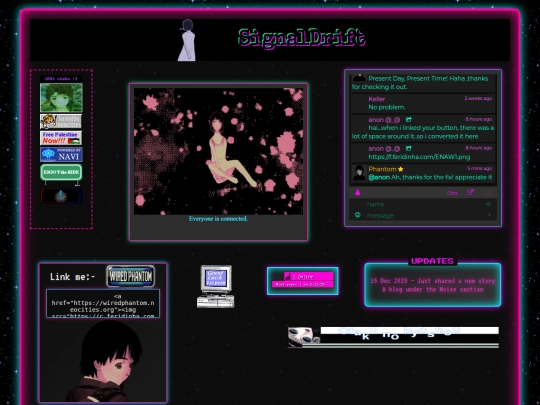Click the '100% chaka' label above badges
The width and height of the screenshot is (540, 405).
(x=61, y=79)
